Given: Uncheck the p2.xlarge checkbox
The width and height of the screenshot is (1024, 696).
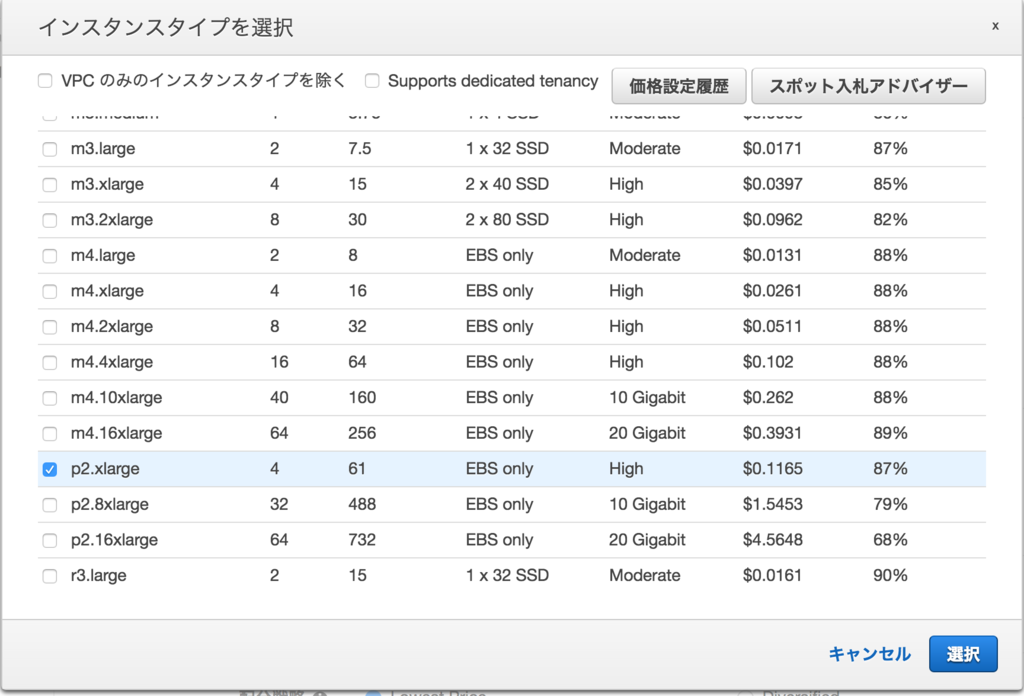Looking at the screenshot, I should [x=50, y=469].
